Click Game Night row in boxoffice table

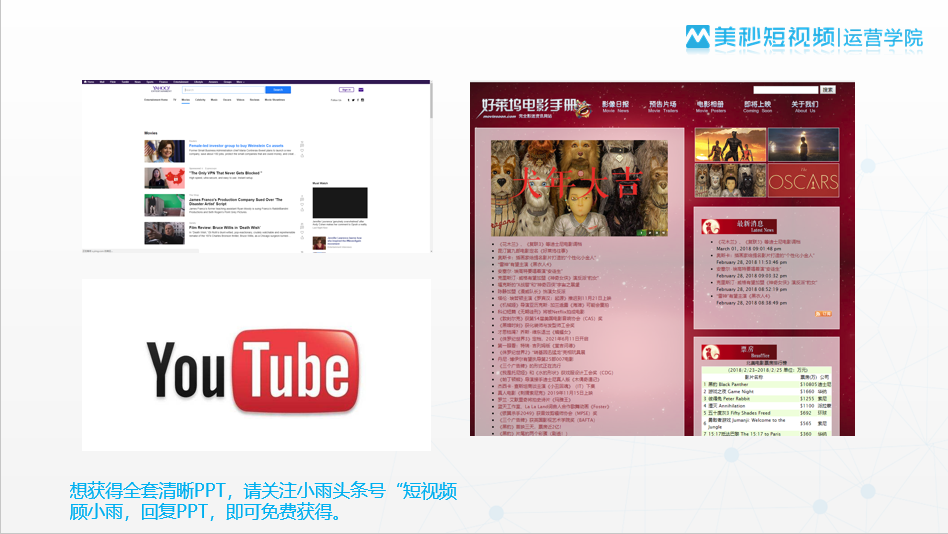point(767,391)
